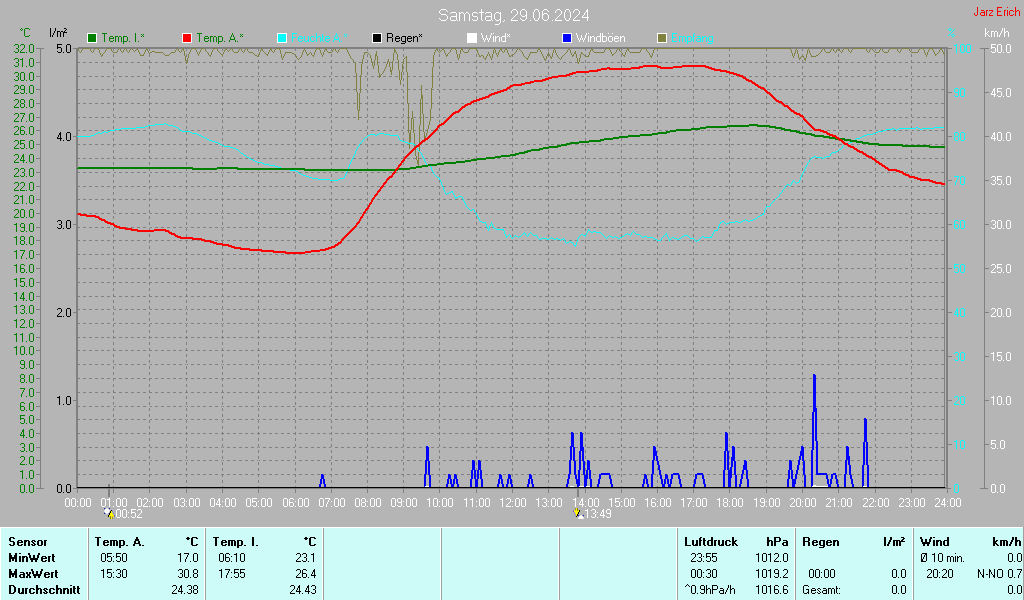Click the red Temp. A. legend swatch
This screenshot has height=600, width=1024.
coord(188,38)
